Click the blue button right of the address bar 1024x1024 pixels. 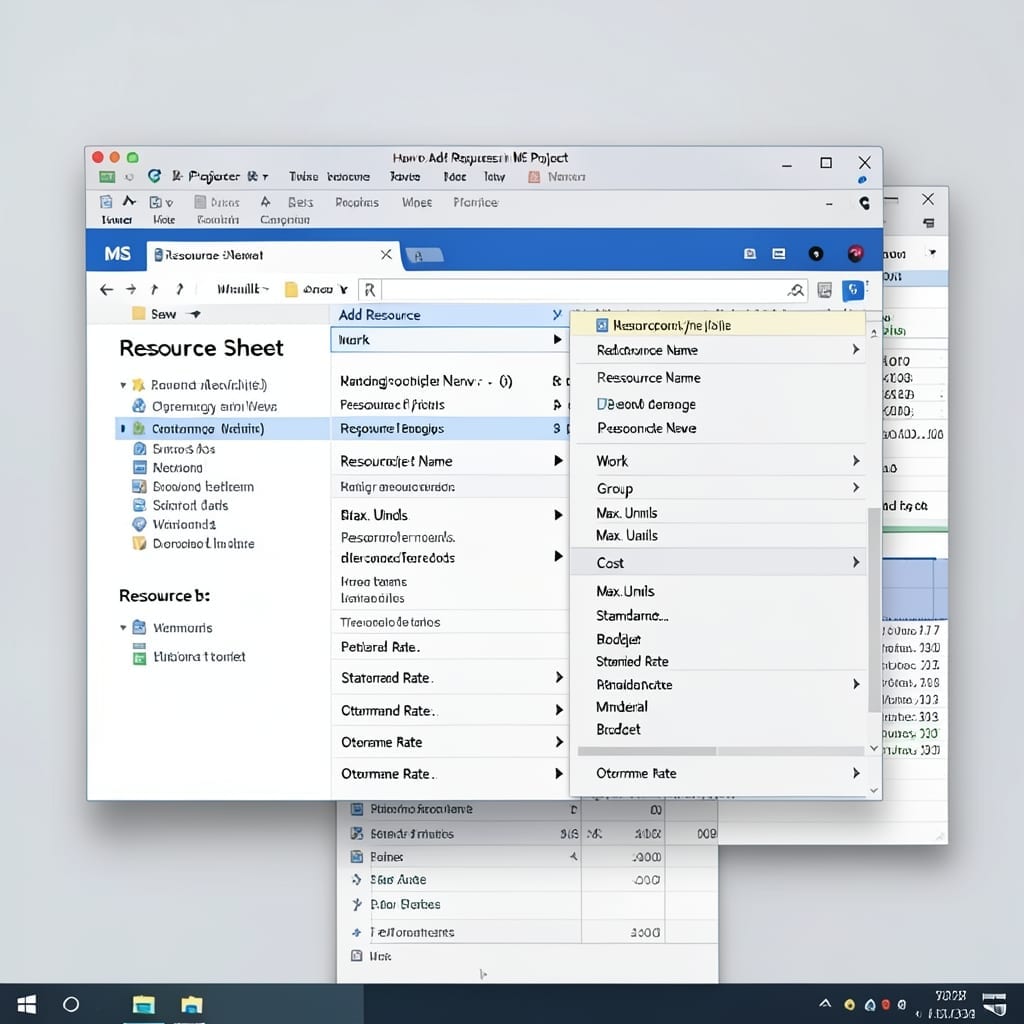853,290
